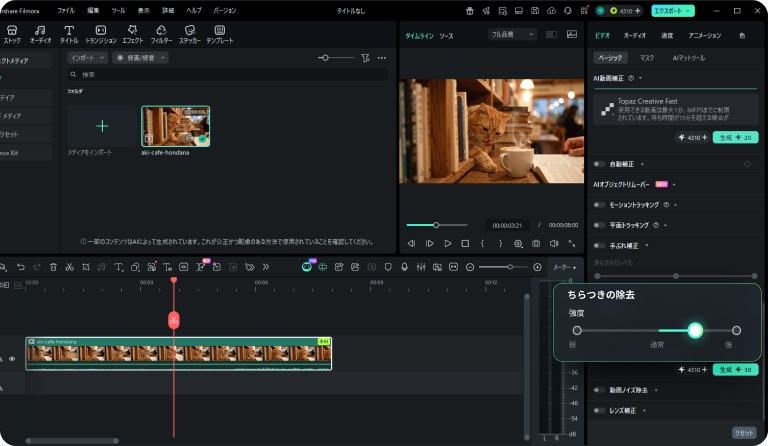Open the インポート dropdown
This screenshot has height=446, width=768.
[x=88, y=58]
